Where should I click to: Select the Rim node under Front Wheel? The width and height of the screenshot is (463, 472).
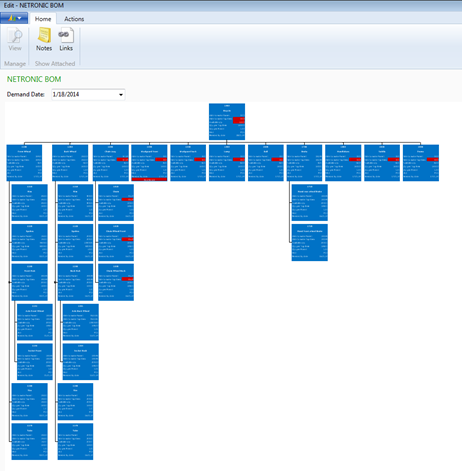[x=30, y=203]
